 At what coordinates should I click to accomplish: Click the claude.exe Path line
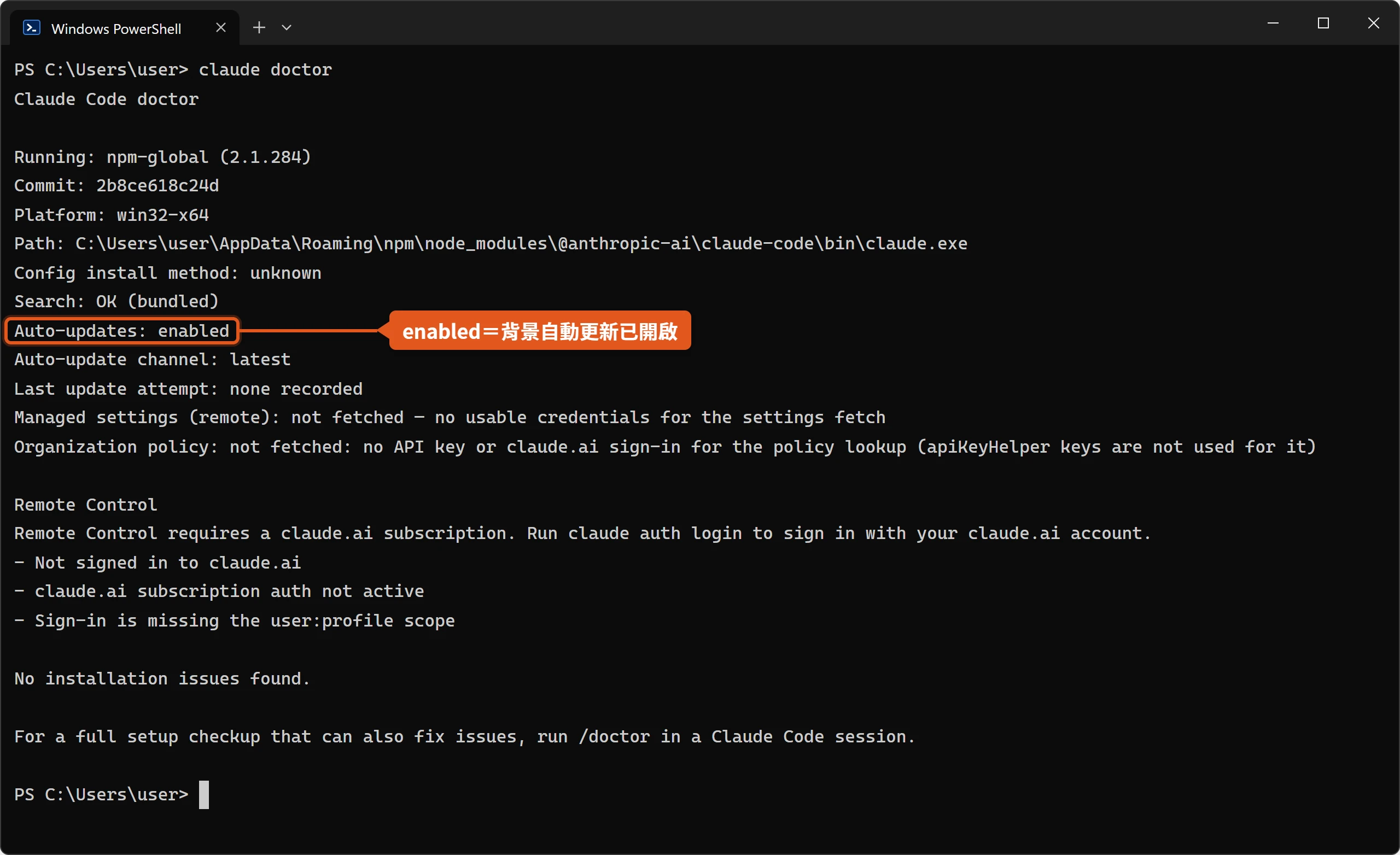click(491, 244)
